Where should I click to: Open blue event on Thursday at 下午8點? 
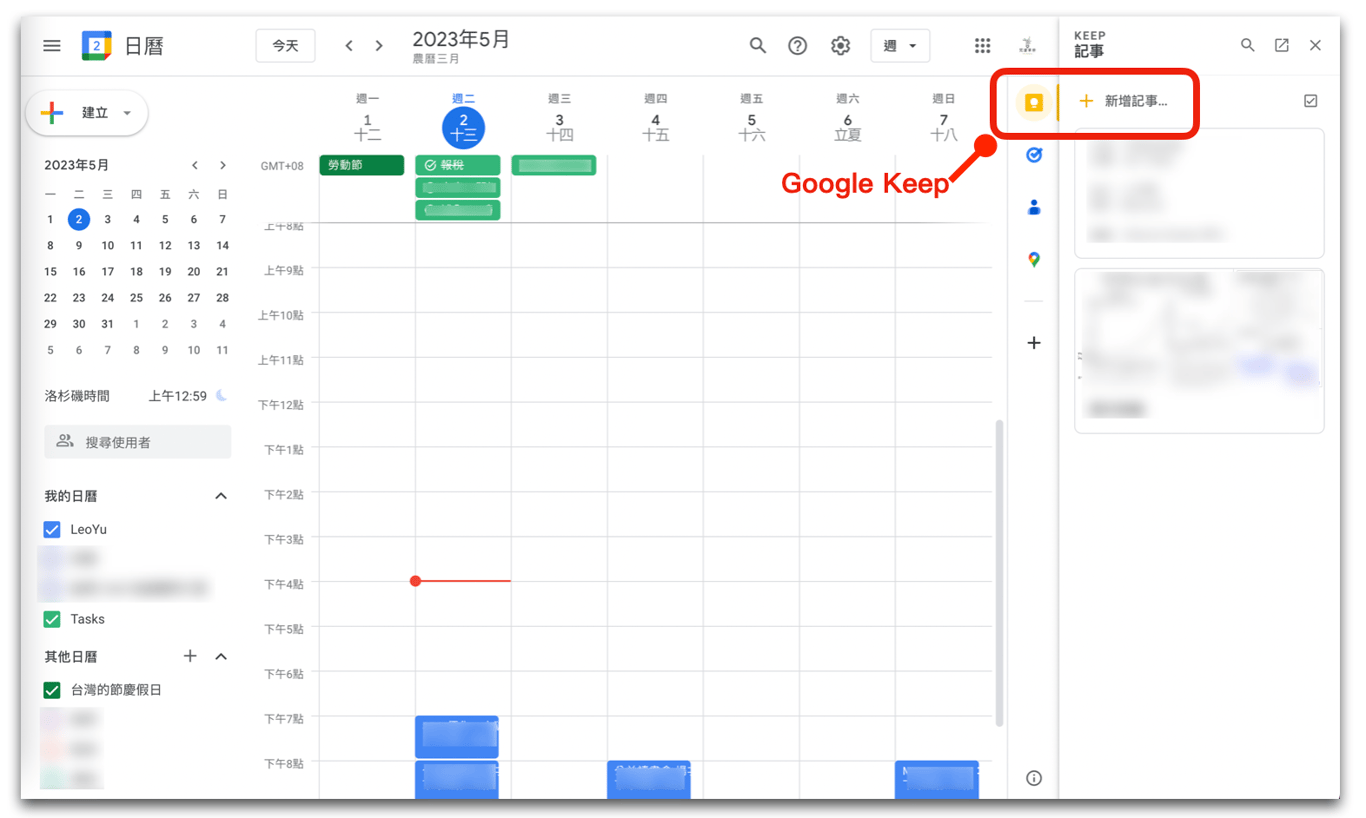(x=649, y=780)
